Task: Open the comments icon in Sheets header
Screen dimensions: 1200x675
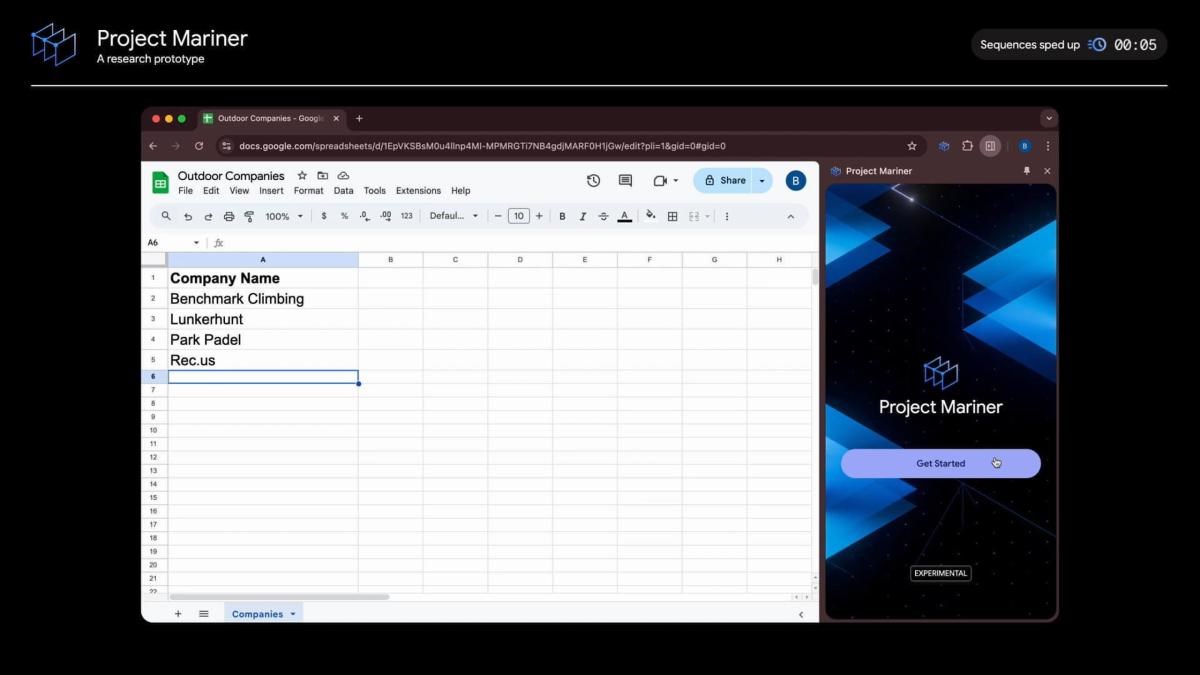Action: point(625,181)
